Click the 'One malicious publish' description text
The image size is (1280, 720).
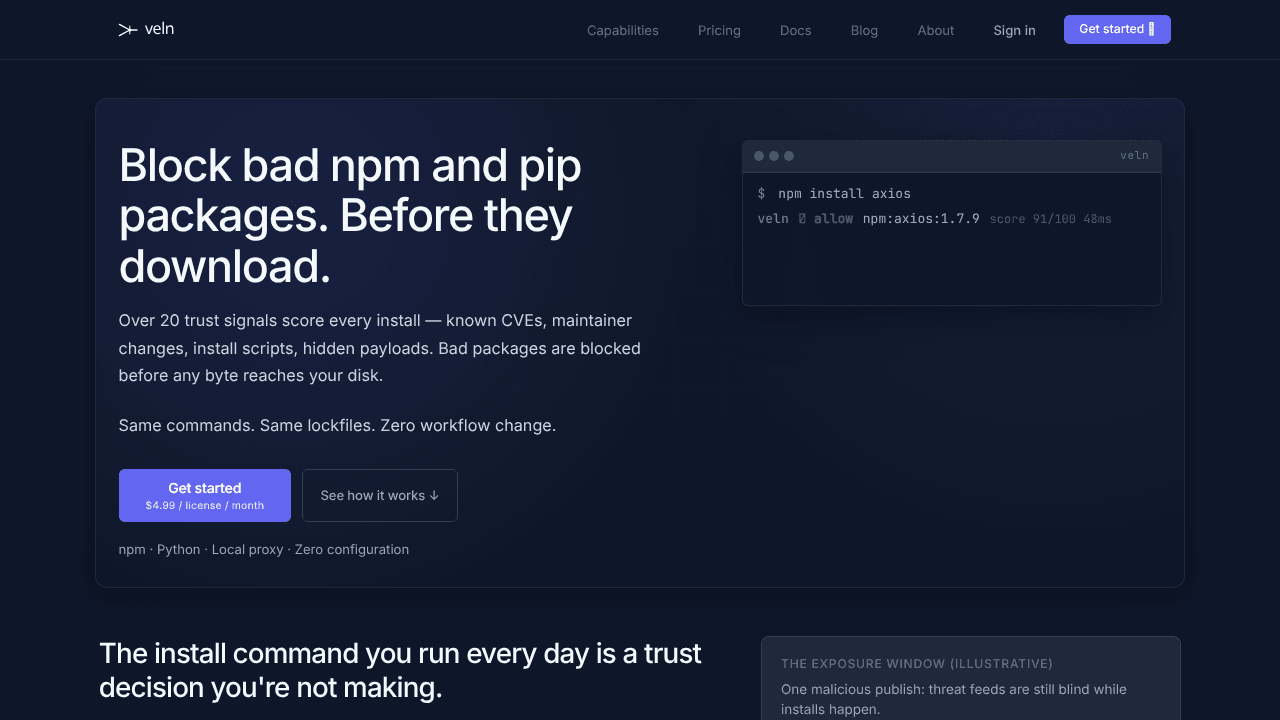[x=954, y=699]
